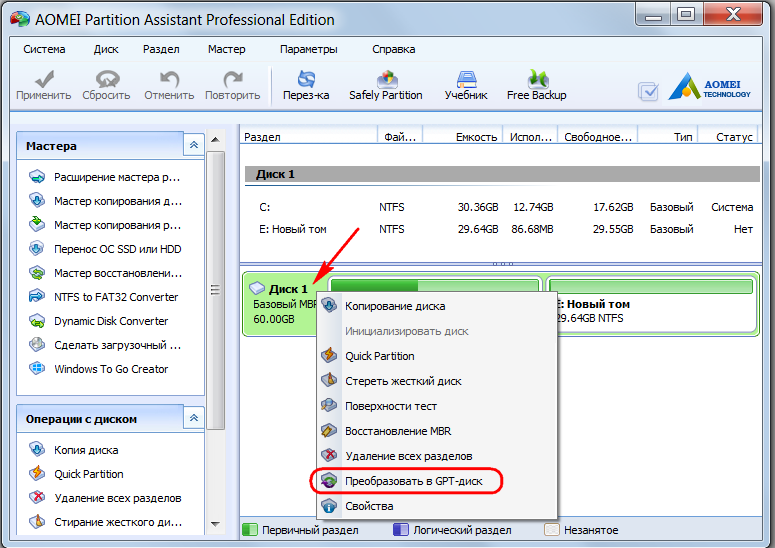The width and height of the screenshot is (775, 548).
Task: Choose Удаление всех разделов in context menu
Action: pos(437,456)
